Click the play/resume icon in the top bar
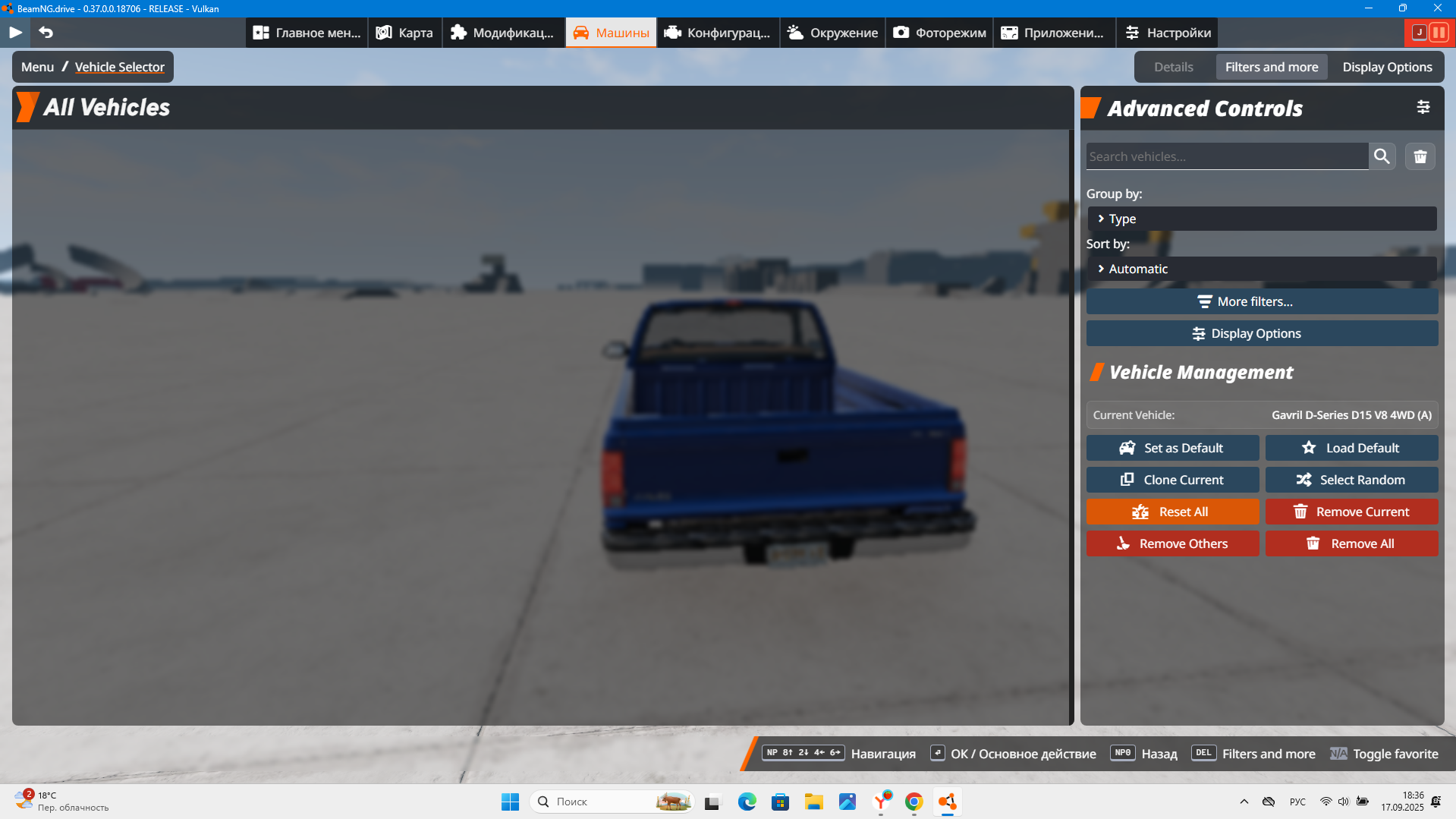This screenshot has width=1456, height=819. [x=15, y=33]
